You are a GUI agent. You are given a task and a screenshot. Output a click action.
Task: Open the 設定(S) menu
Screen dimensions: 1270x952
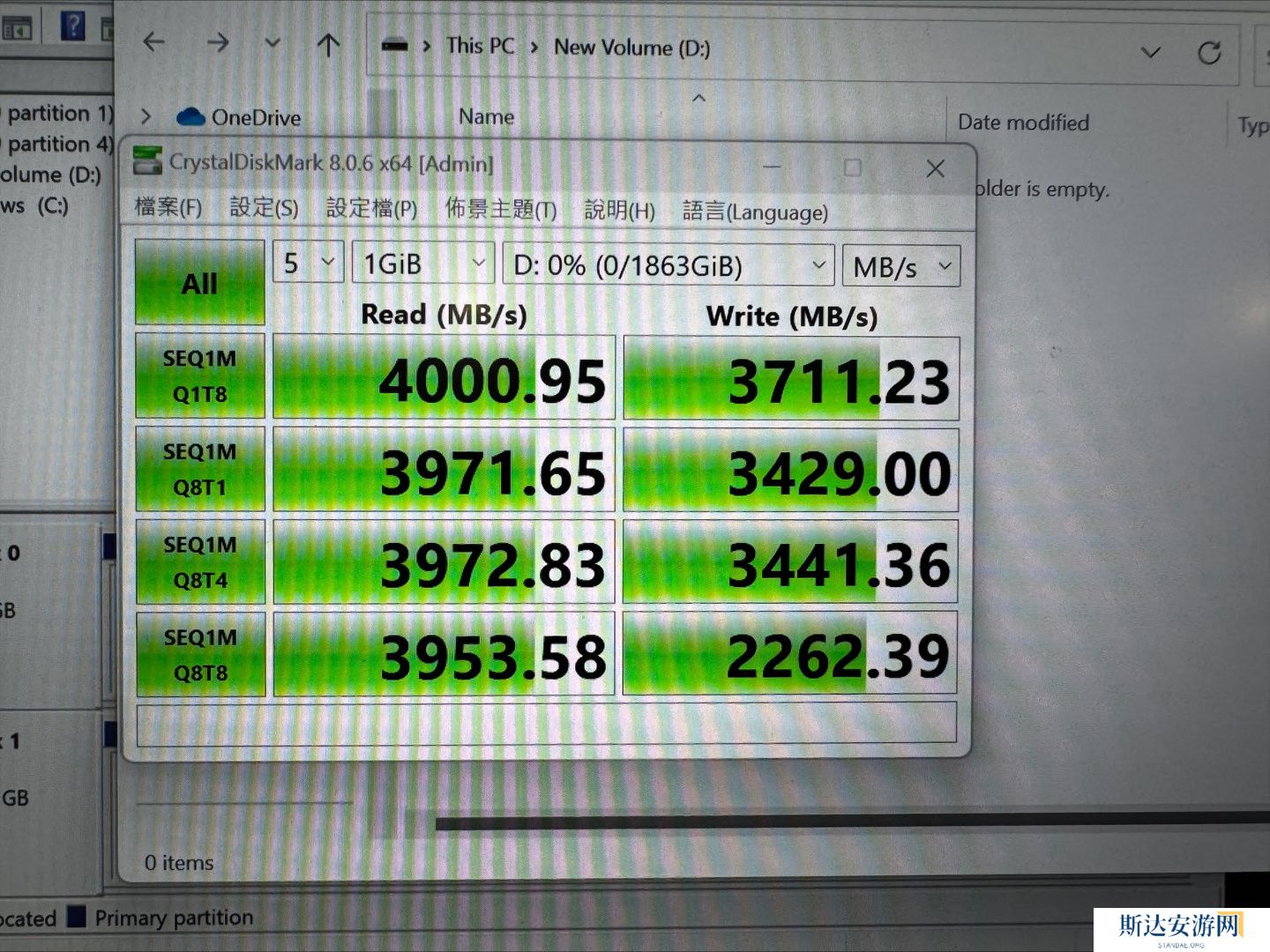coord(264,207)
